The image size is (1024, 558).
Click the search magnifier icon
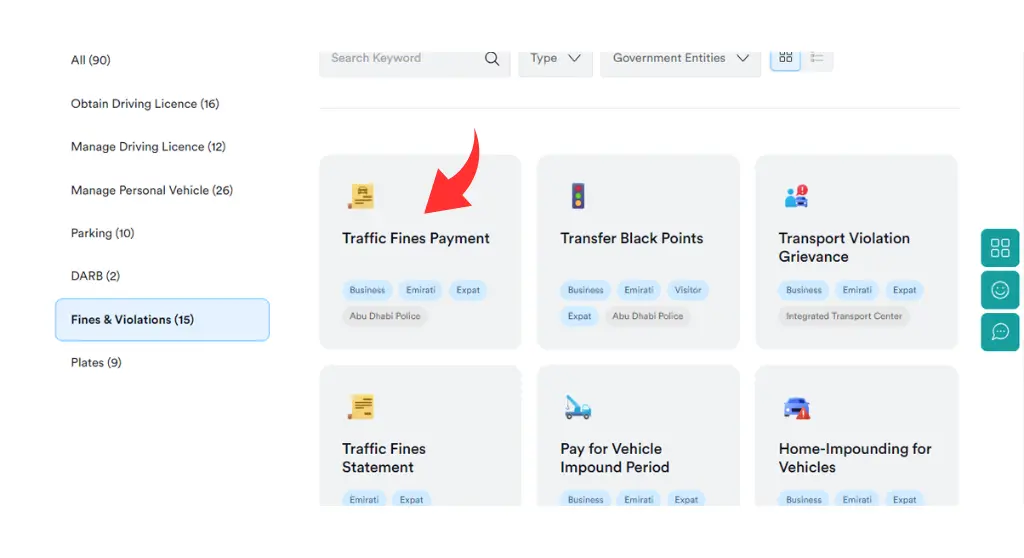pos(492,59)
